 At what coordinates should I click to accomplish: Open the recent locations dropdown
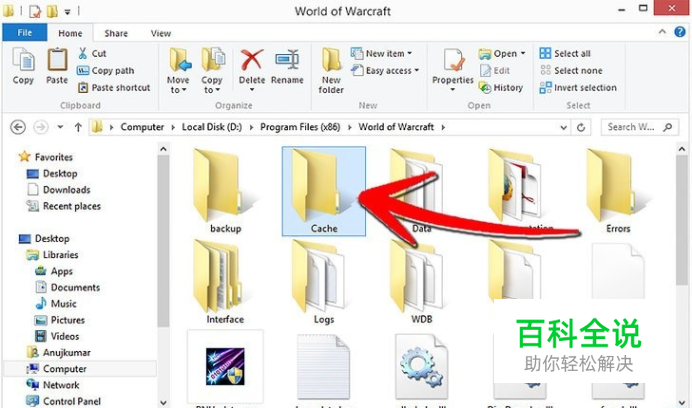pos(60,127)
